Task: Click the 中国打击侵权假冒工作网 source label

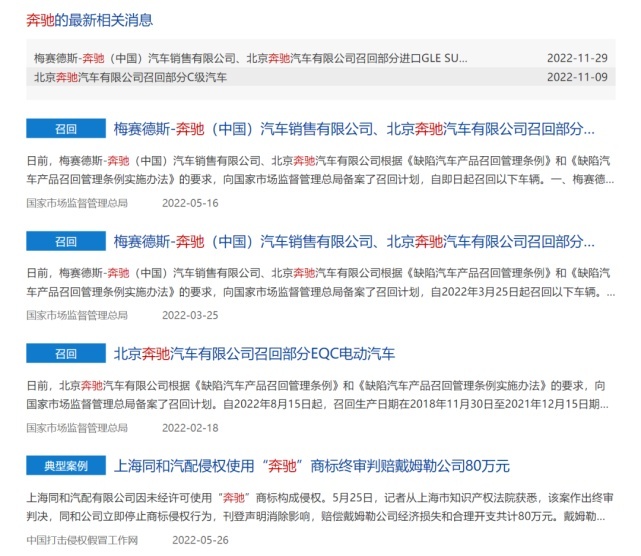Action: (x=82, y=540)
